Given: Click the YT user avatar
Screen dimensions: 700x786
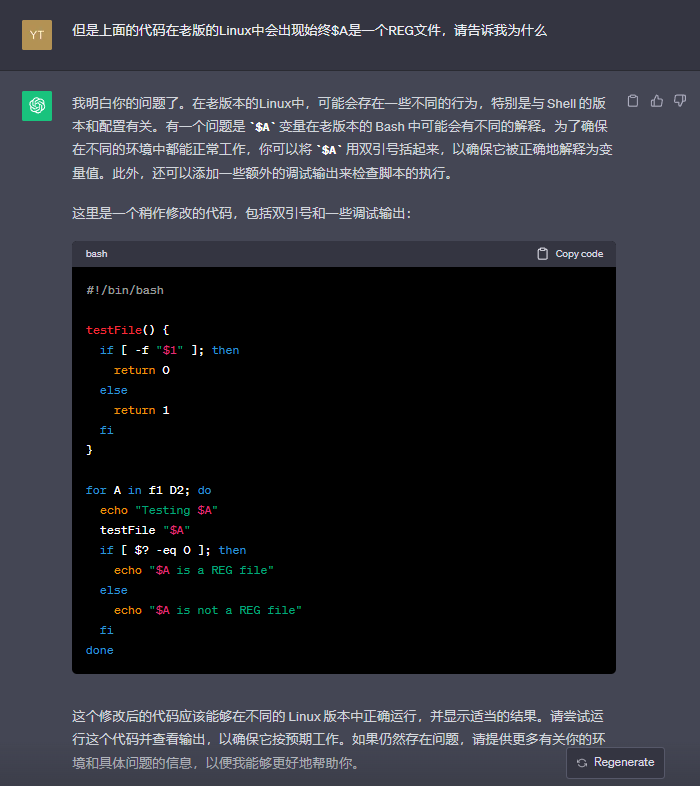Looking at the screenshot, I should point(37,35).
